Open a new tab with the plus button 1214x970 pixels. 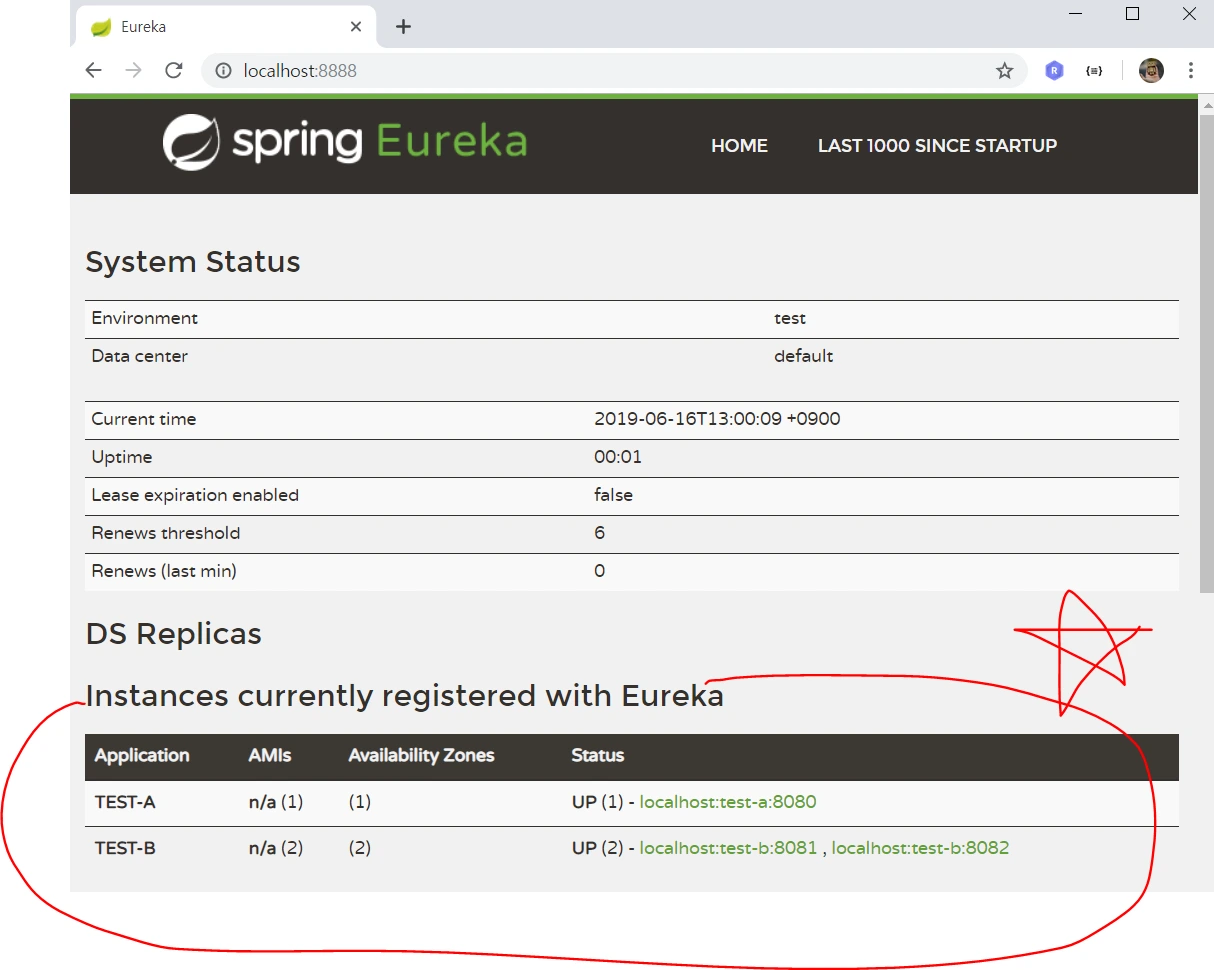click(403, 27)
